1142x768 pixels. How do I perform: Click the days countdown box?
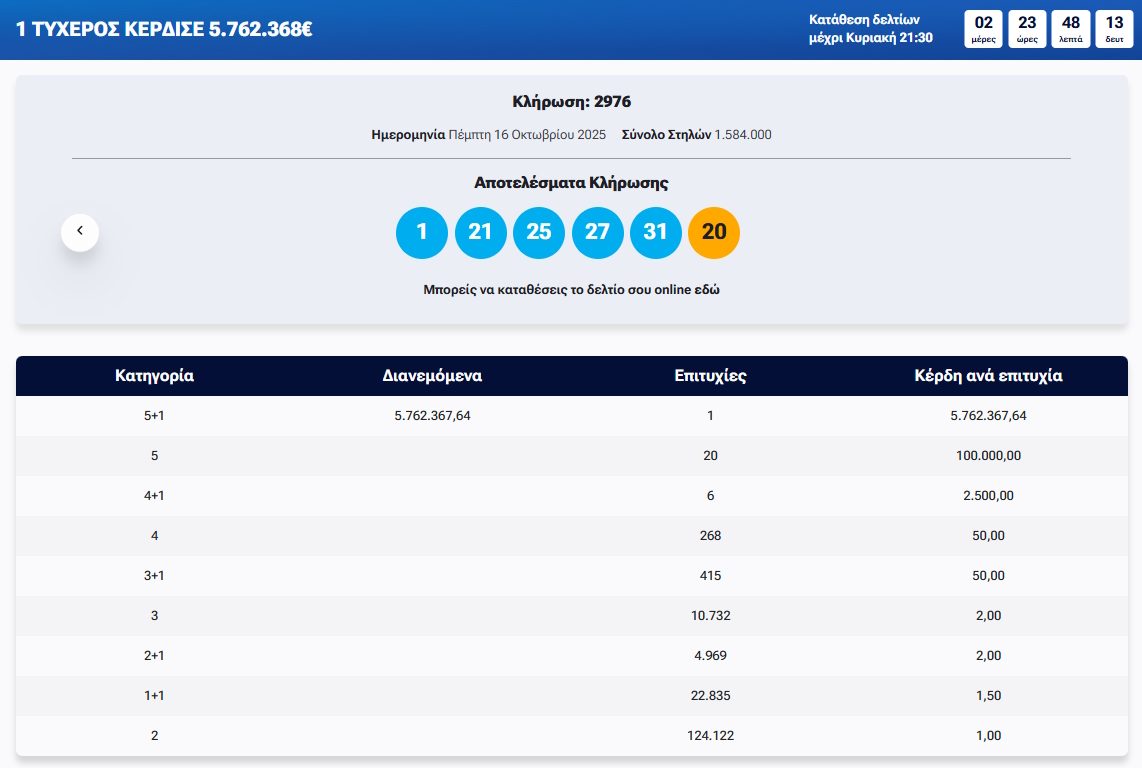(x=984, y=29)
